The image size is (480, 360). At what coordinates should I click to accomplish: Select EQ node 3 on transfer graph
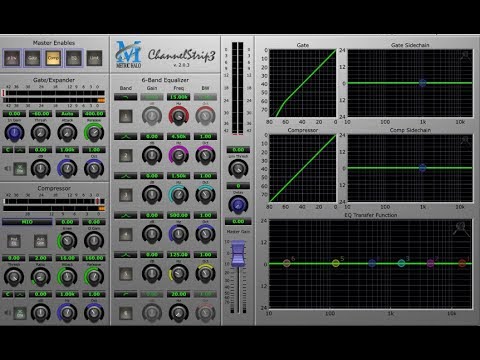pyautogui.click(x=401, y=264)
